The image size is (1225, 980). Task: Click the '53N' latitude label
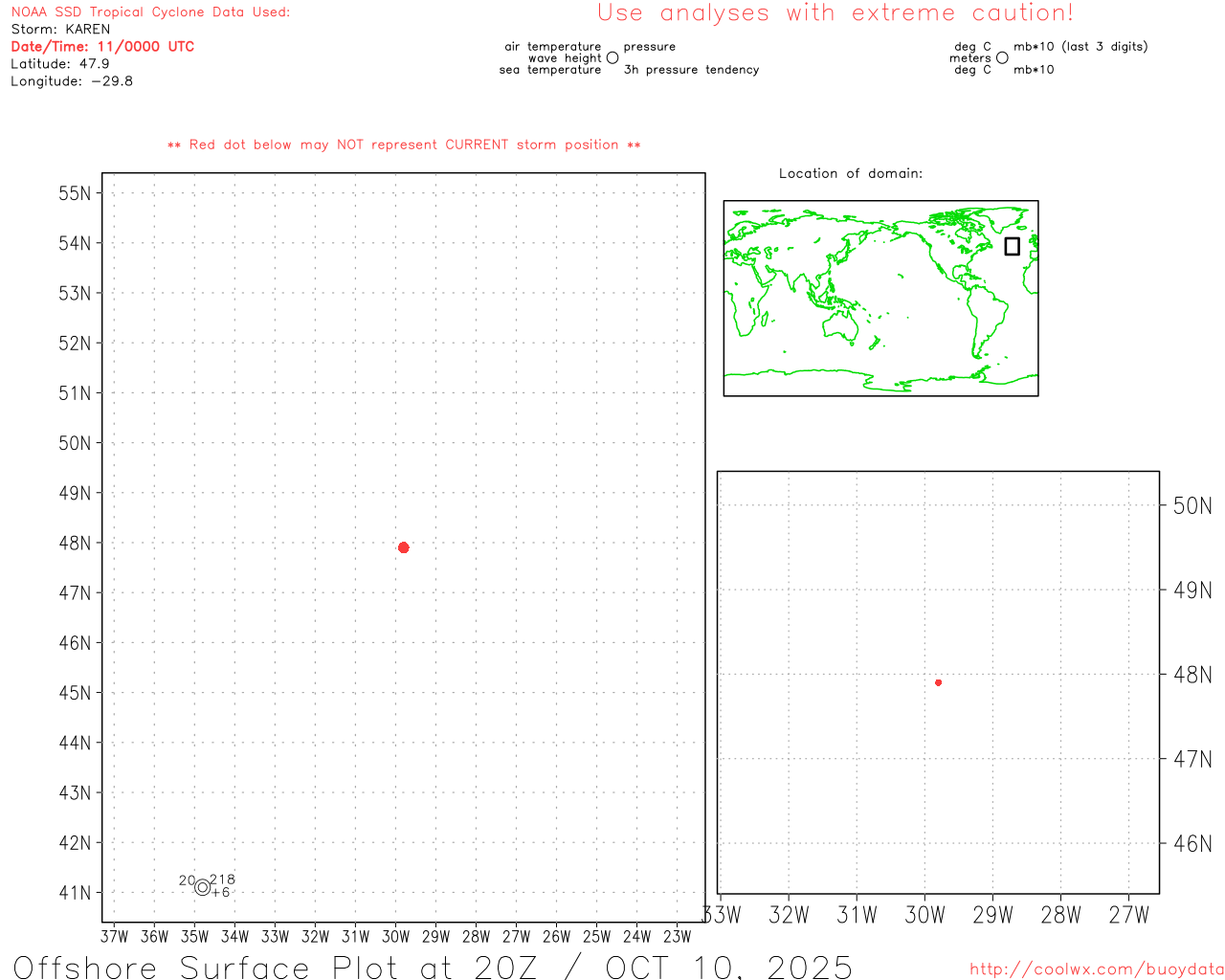click(76, 293)
